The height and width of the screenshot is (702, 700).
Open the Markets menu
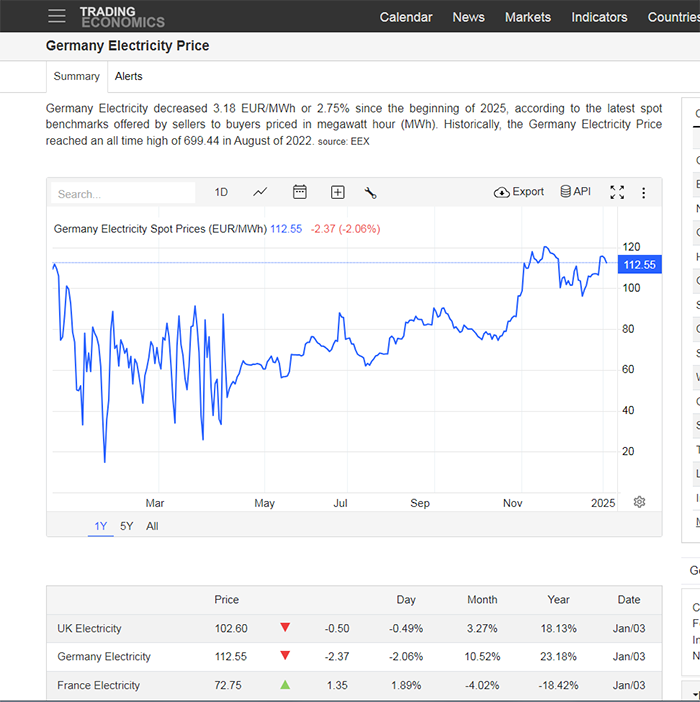528,17
